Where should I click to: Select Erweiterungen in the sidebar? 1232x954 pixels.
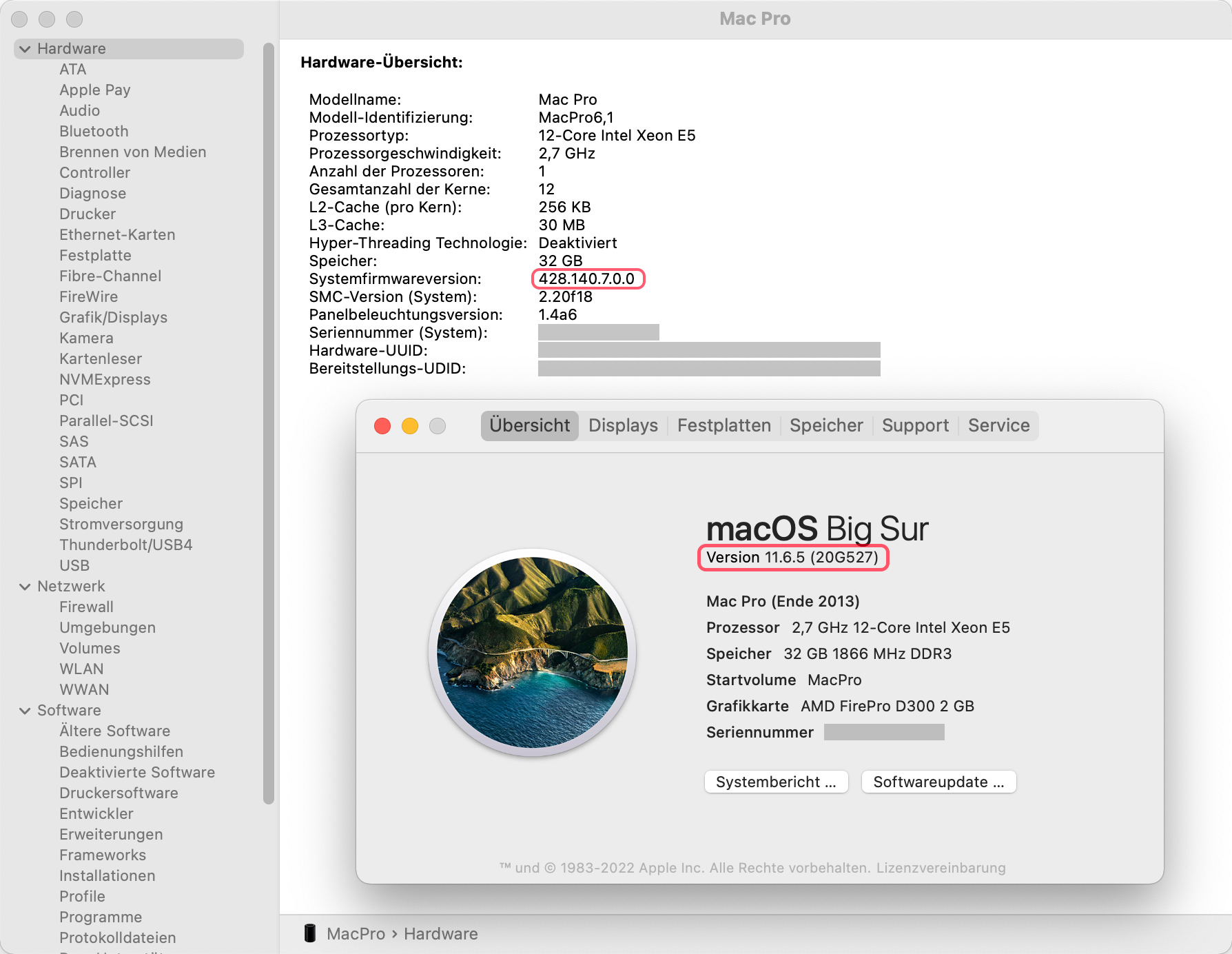pyautogui.click(x=111, y=835)
